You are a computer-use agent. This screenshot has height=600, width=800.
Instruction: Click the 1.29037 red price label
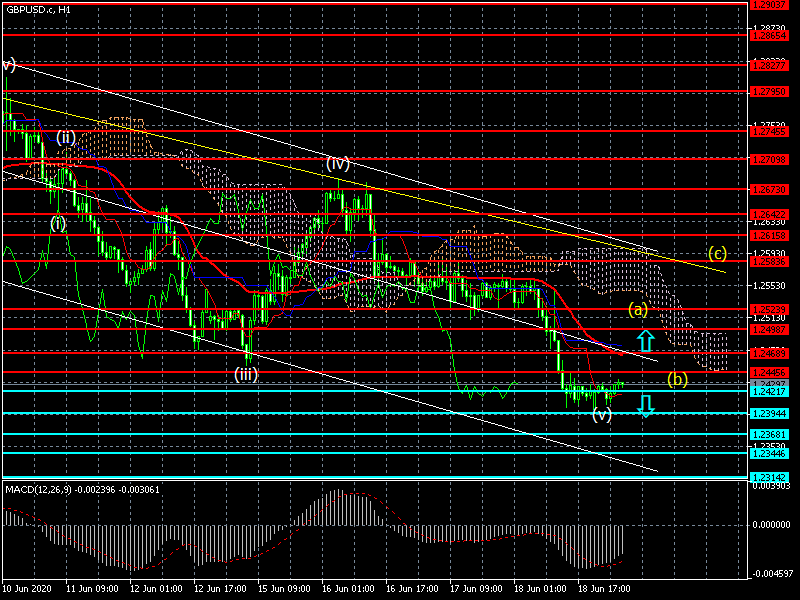(768, 5)
